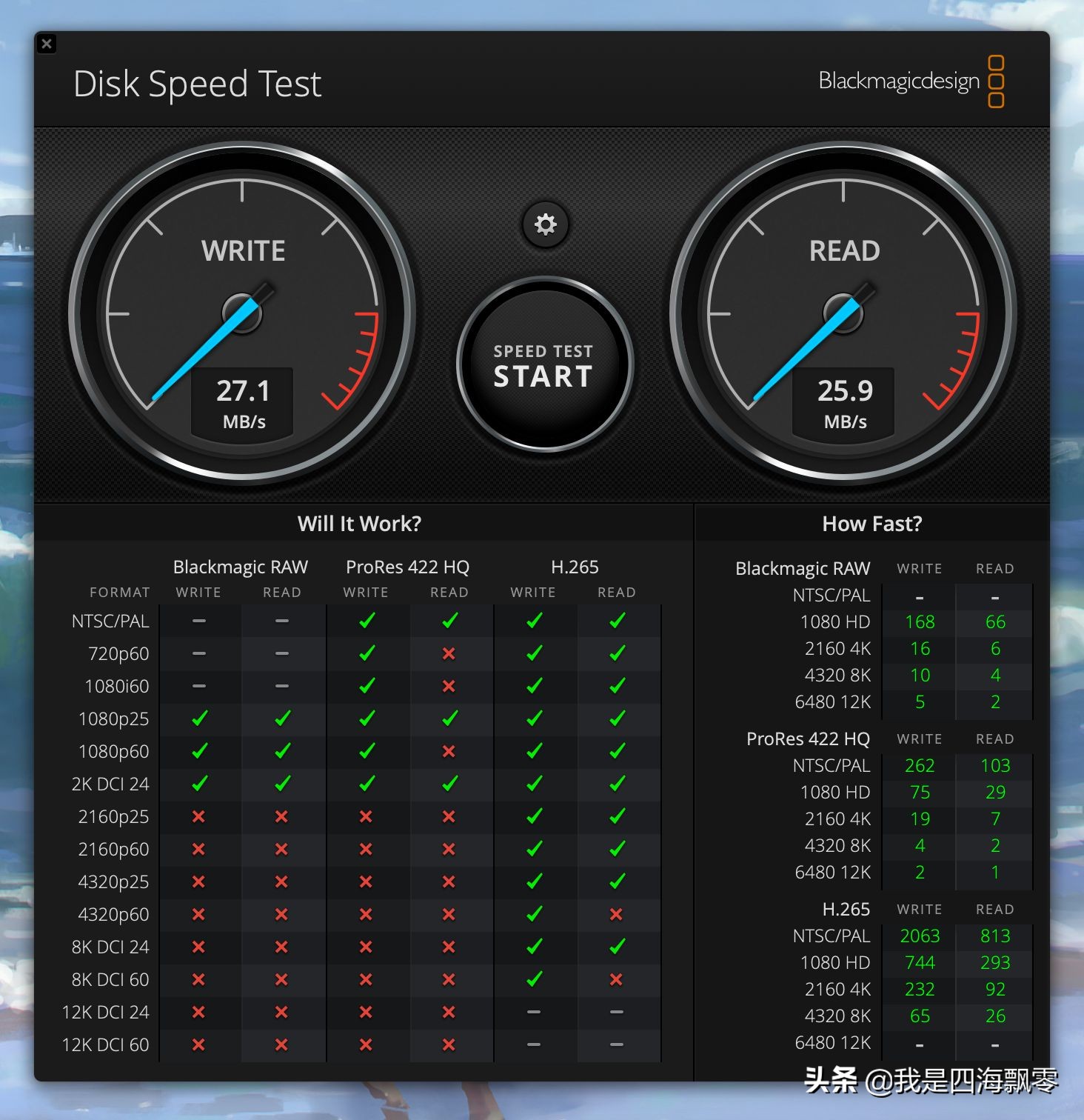Open the settings gear above Start
The width and height of the screenshot is (1084, 1120).
[545, 224]
